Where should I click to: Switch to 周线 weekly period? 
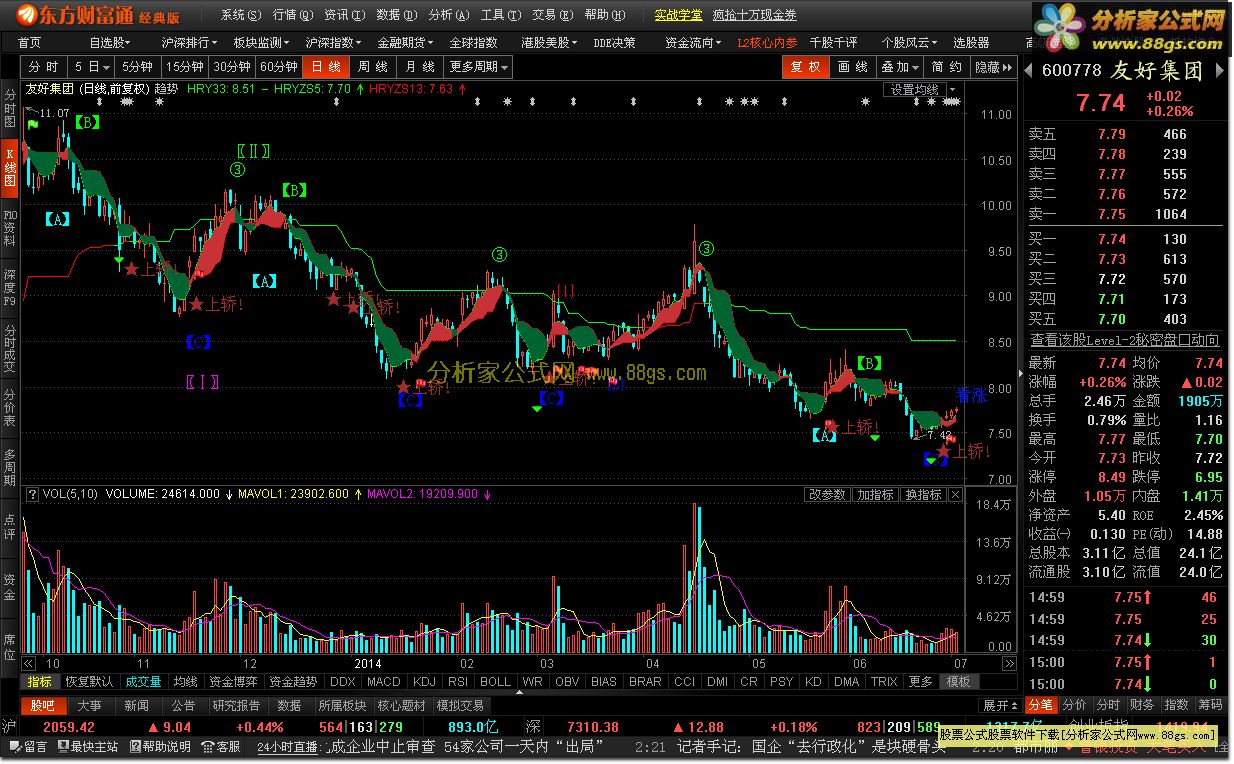pyautogui.click(x=373, y=67)
